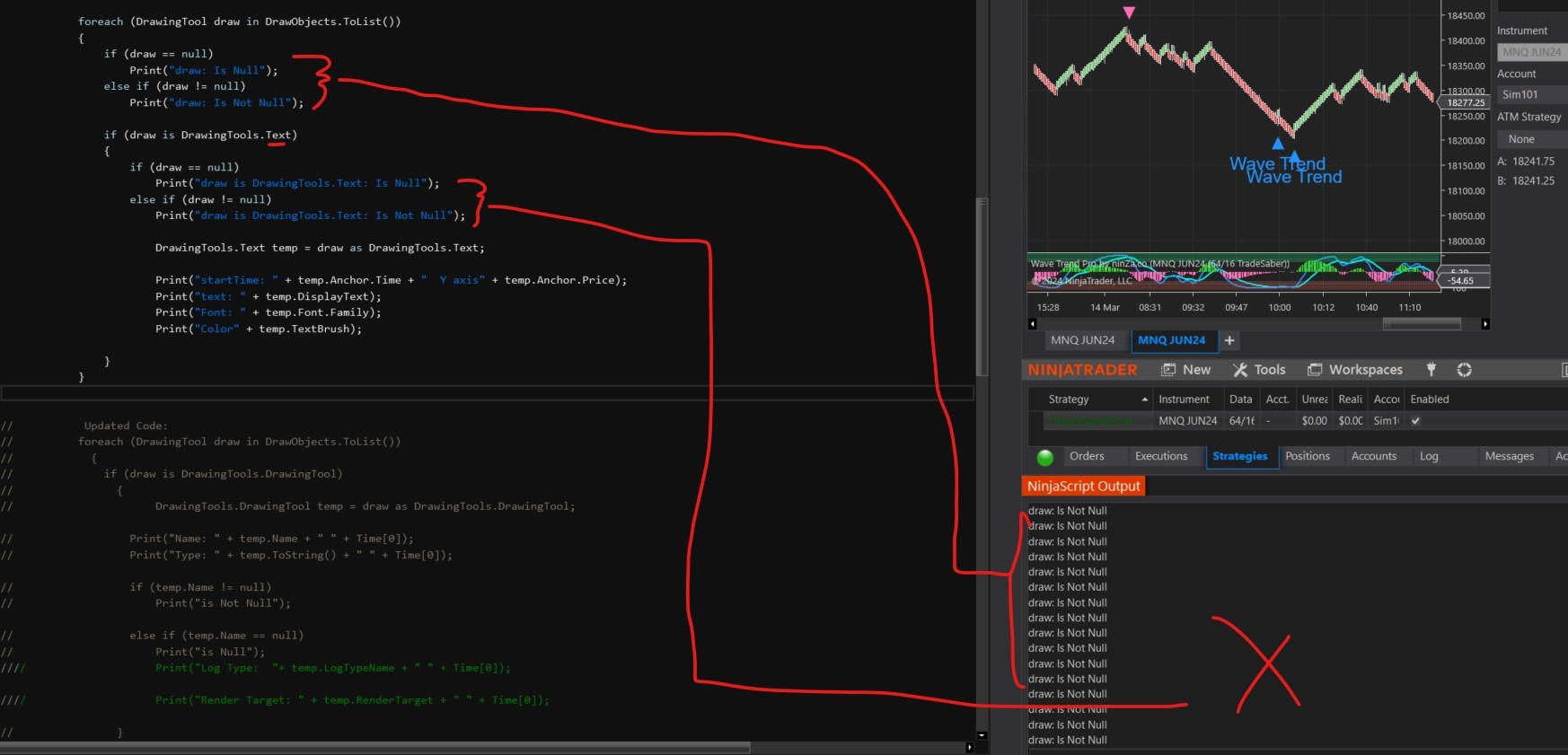Click the Print("Font: " code line

(269, 312)
